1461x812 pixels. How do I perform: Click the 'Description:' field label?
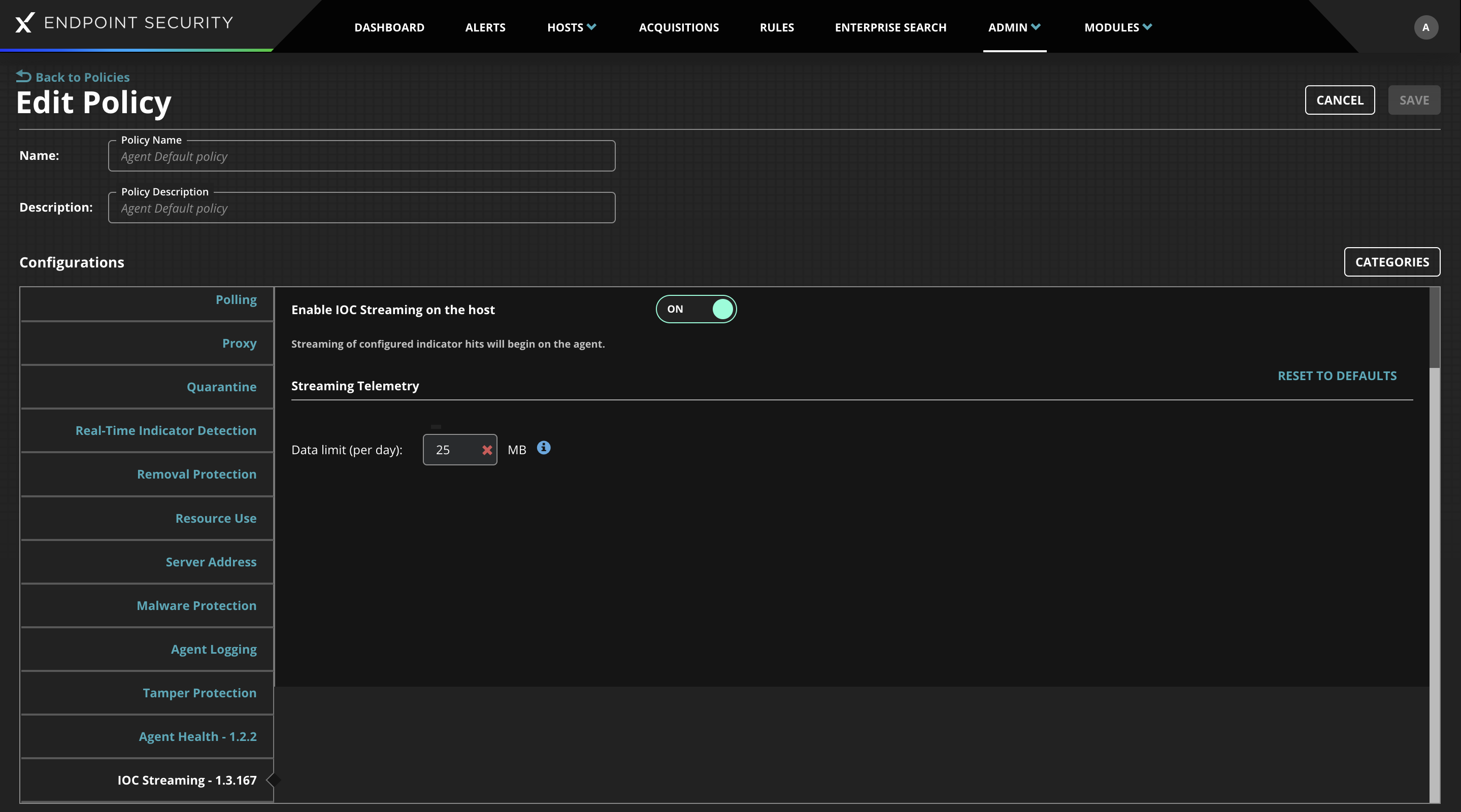point(55,208)
